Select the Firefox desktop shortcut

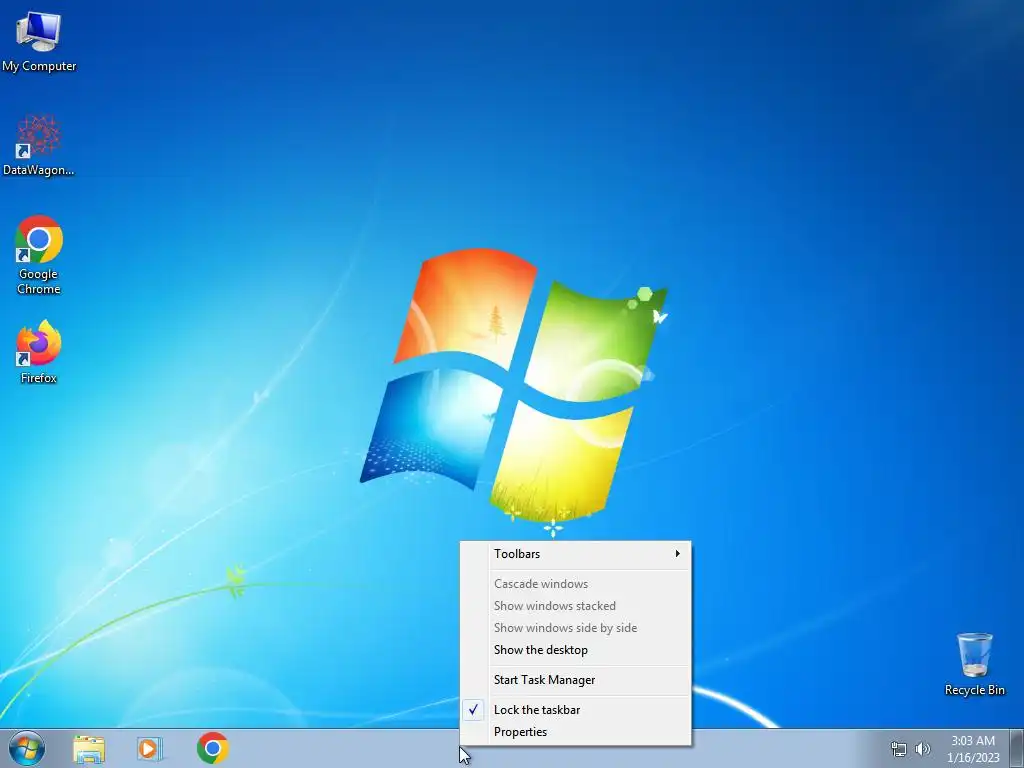click(x=39, y=352)
